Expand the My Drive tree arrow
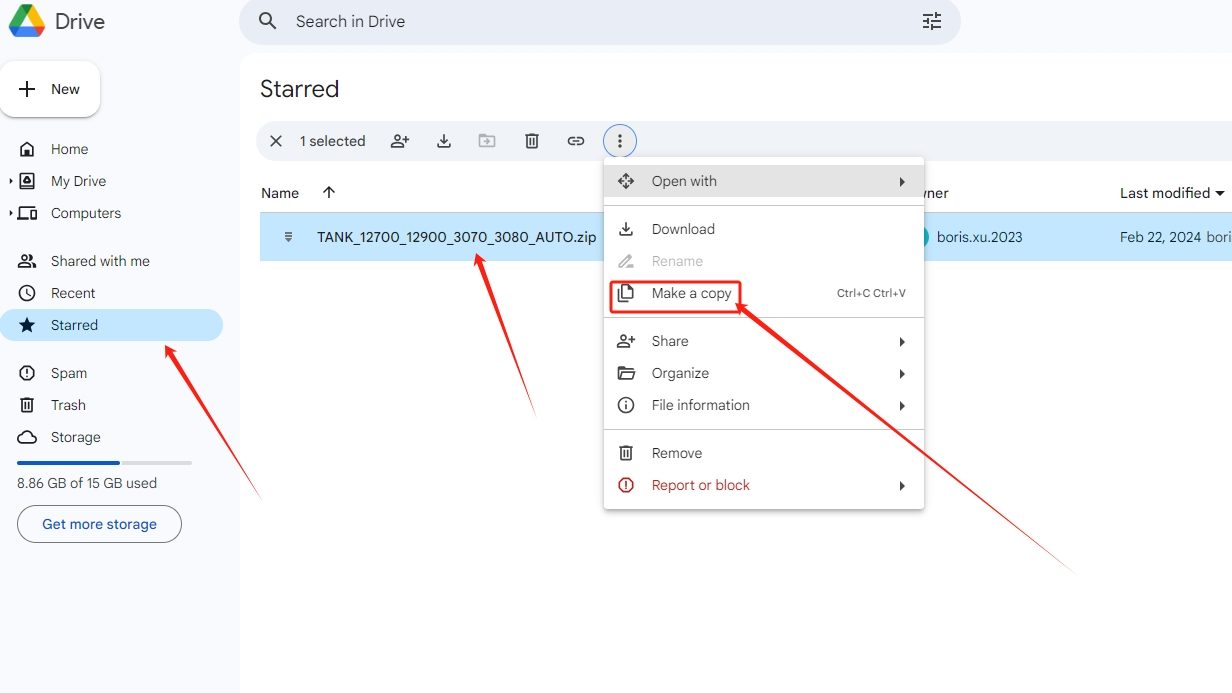 11,181
